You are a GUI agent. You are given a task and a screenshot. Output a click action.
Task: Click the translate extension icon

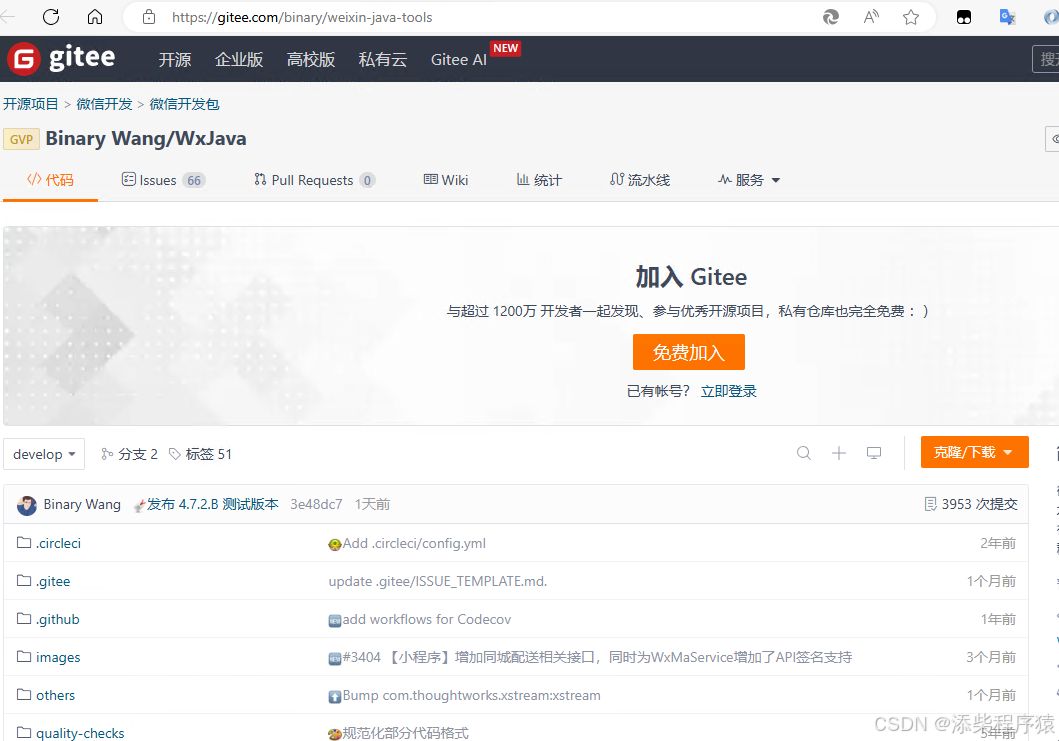click(x=1008, y=17)
